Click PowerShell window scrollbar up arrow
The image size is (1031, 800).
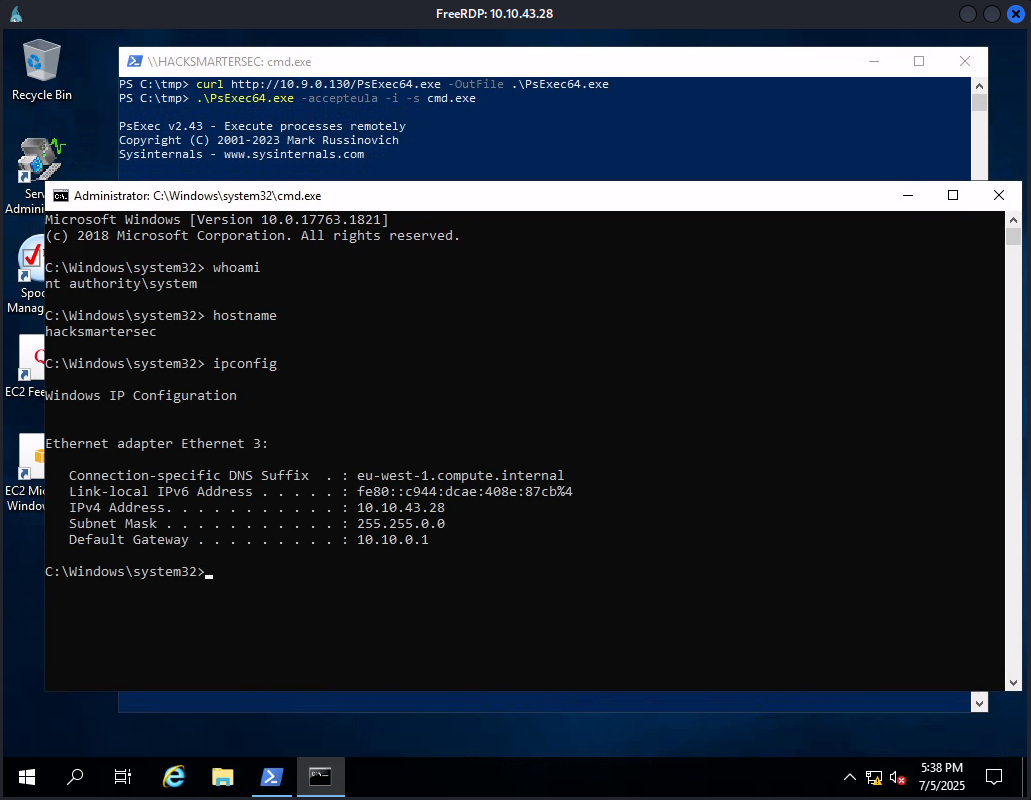[979, 85]
